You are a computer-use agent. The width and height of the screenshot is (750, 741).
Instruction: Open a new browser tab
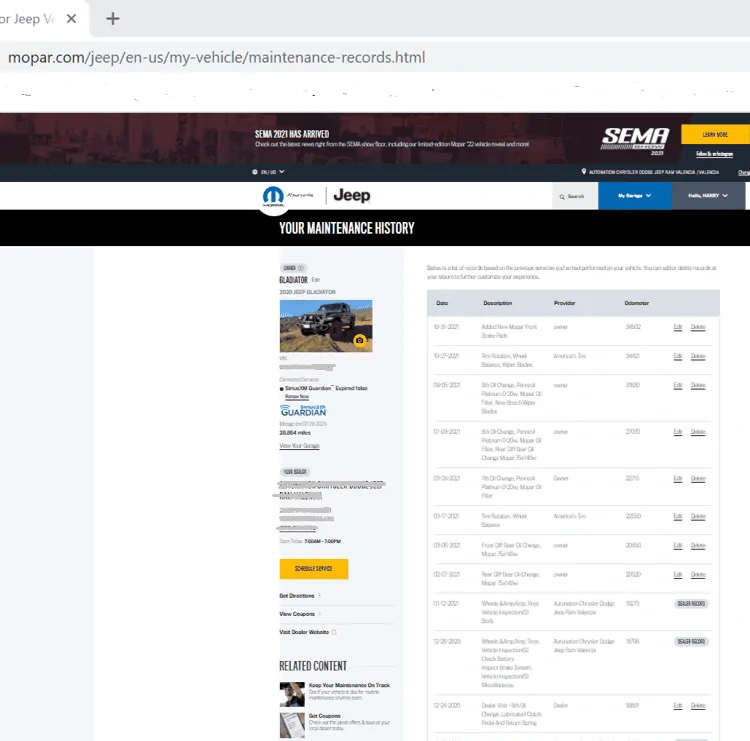(112, 19)
